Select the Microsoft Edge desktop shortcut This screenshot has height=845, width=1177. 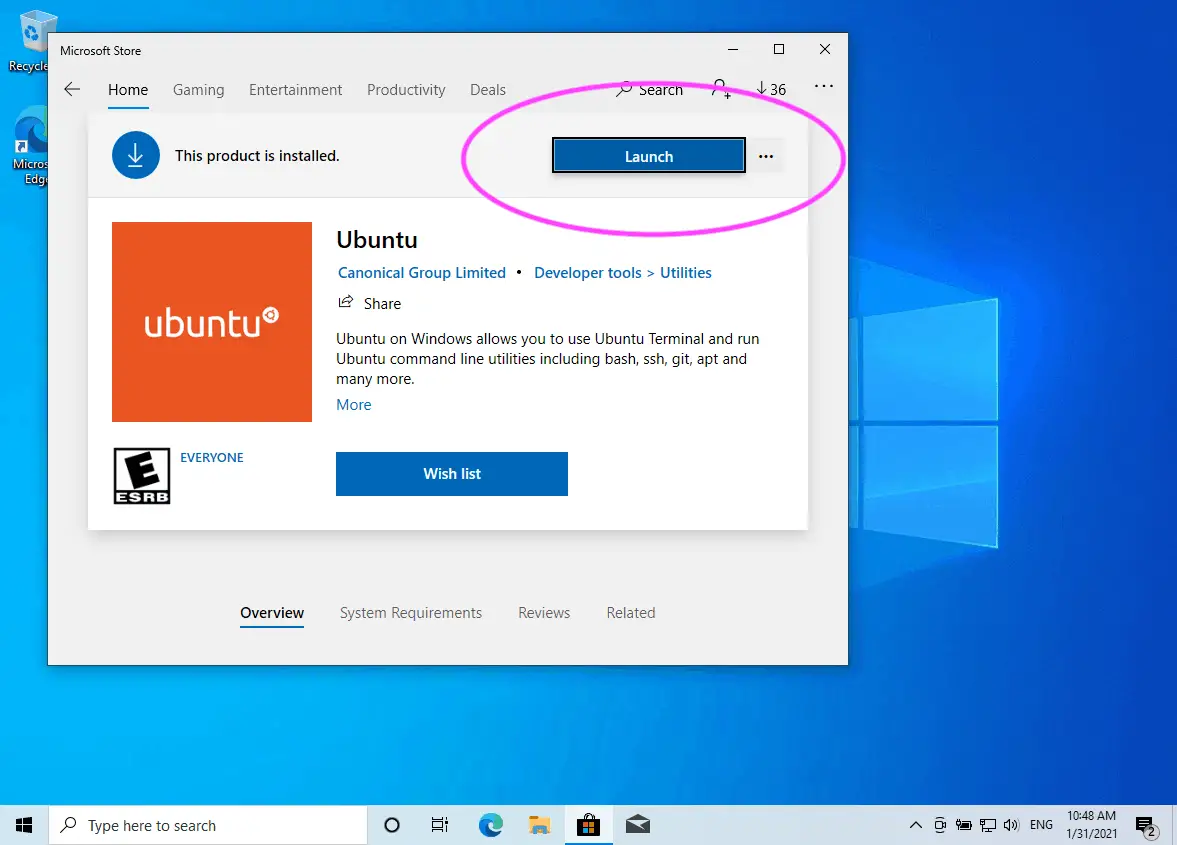point(30,146)
